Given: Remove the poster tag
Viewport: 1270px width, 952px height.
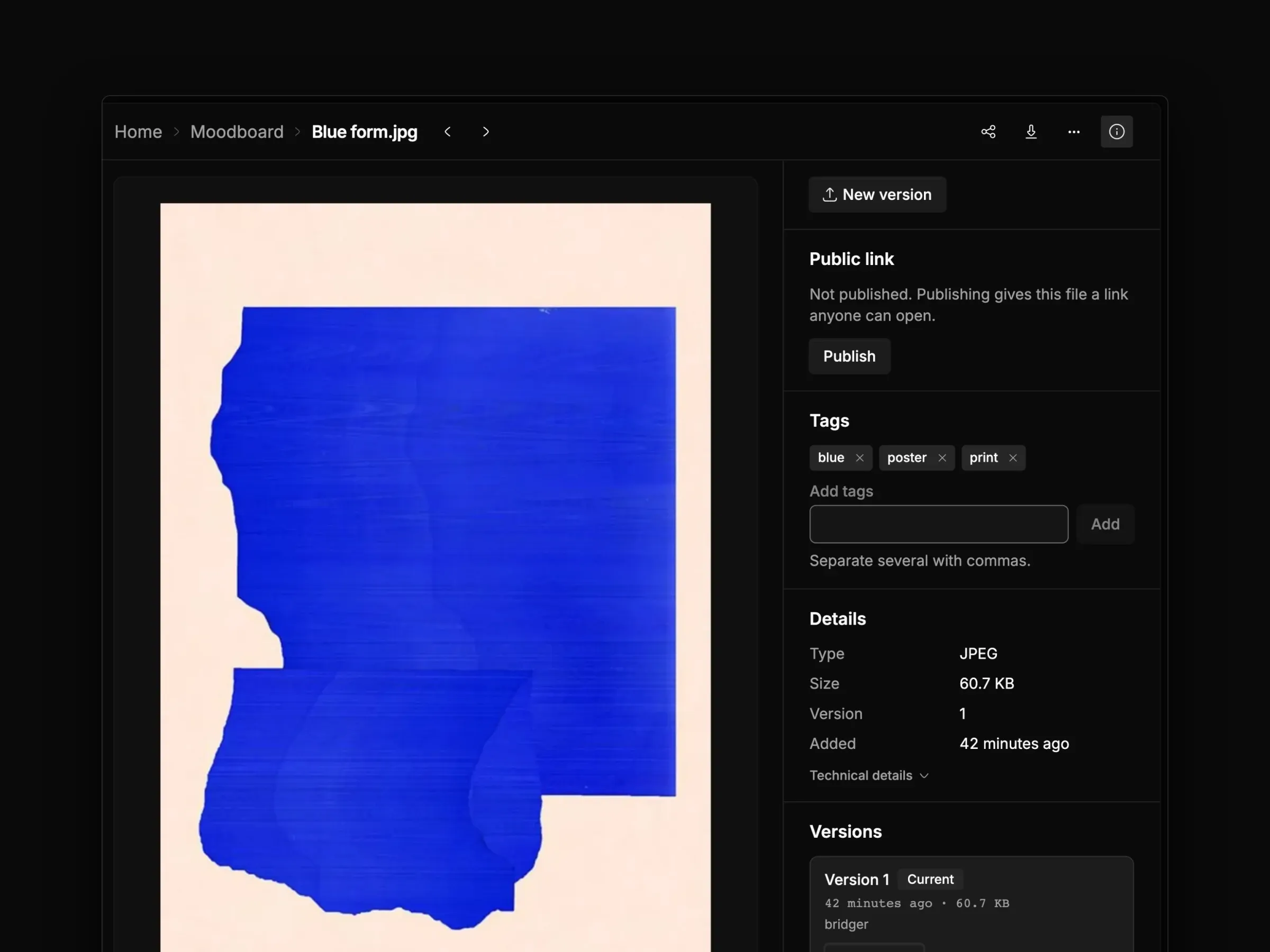Looking at the screenshot, I should coord(942,457).
